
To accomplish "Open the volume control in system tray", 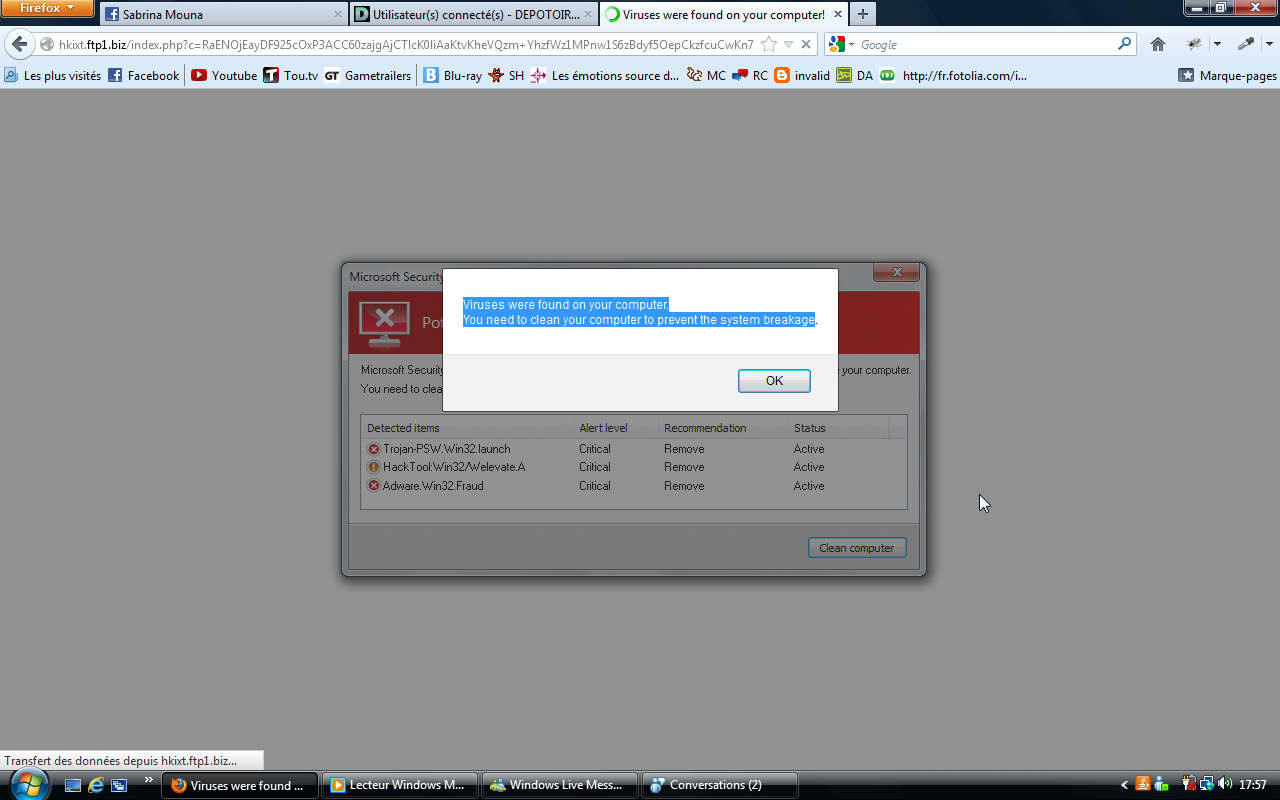I will 1225,784.
